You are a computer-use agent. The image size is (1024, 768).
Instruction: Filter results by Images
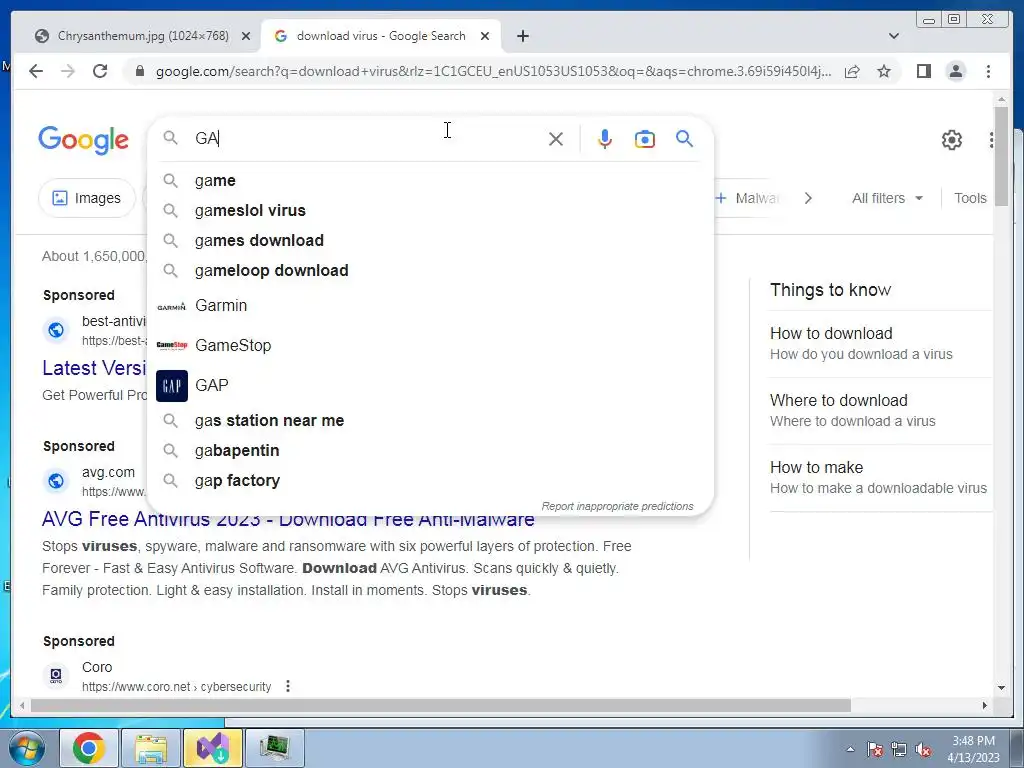tap(86, 198)
